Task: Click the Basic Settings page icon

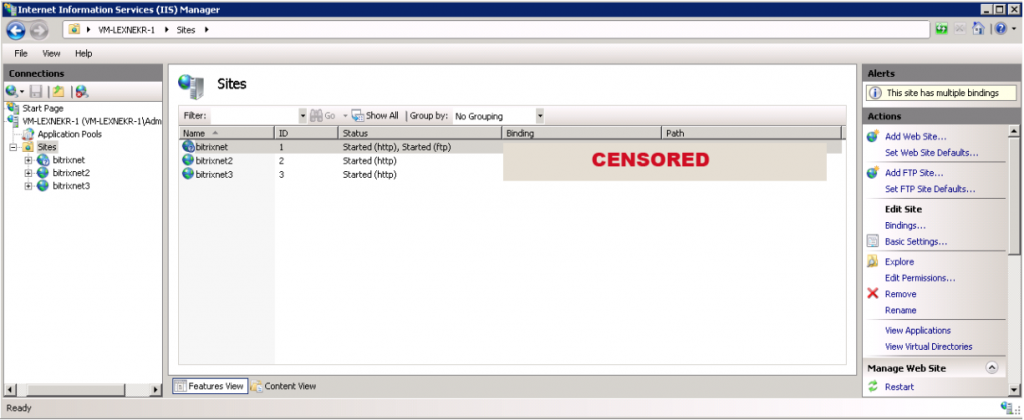Action: tap(872, 242)
